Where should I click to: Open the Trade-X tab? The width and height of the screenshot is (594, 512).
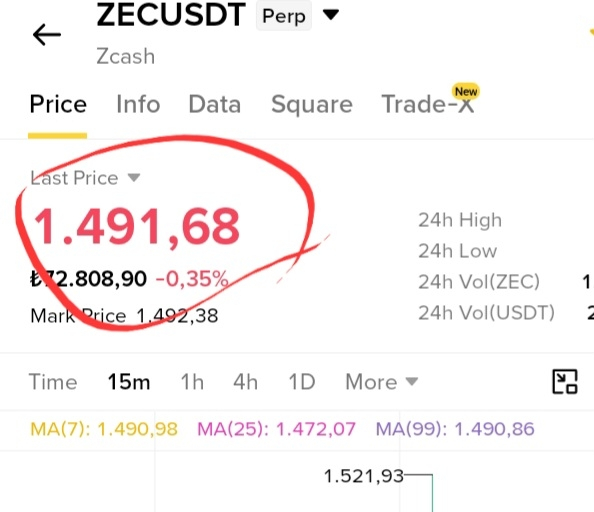[427, 104]
